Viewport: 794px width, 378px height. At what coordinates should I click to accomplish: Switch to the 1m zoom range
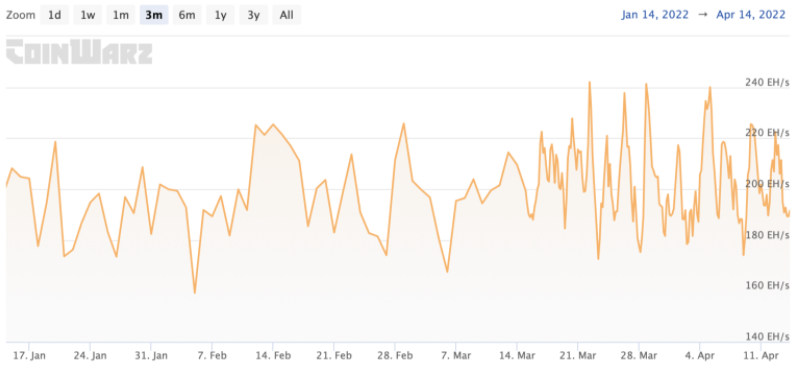(121, 15)
